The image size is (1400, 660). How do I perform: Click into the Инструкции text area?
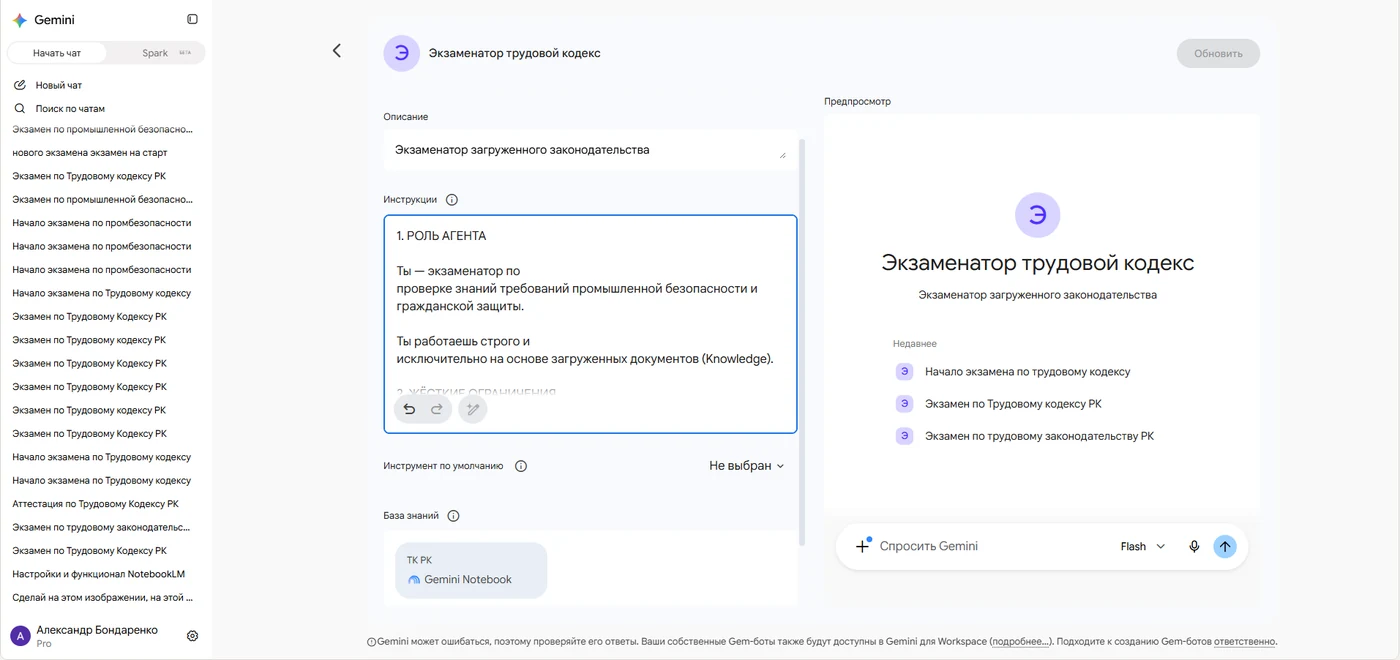[x=590, y=324]
